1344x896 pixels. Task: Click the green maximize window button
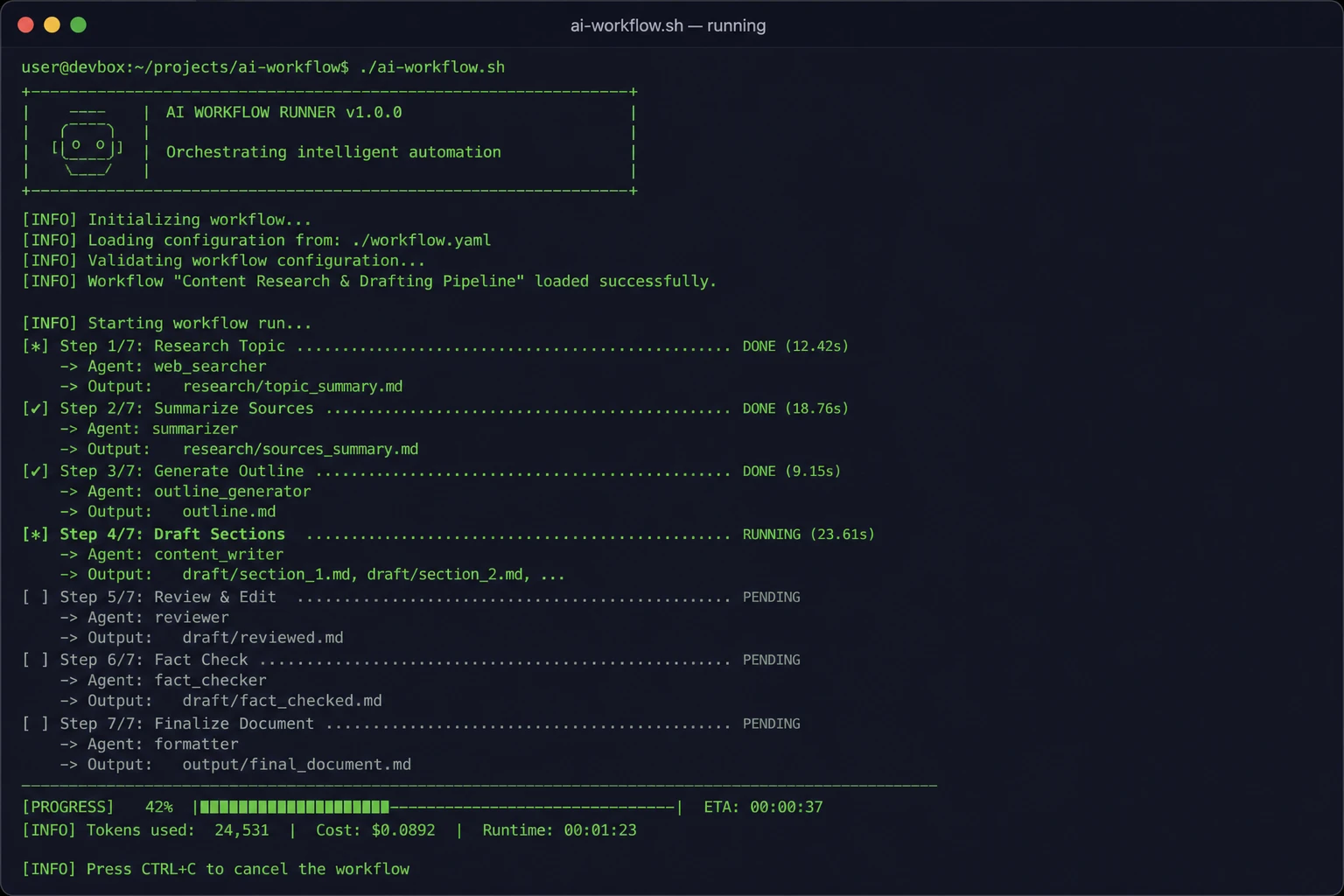pos(78,24)
